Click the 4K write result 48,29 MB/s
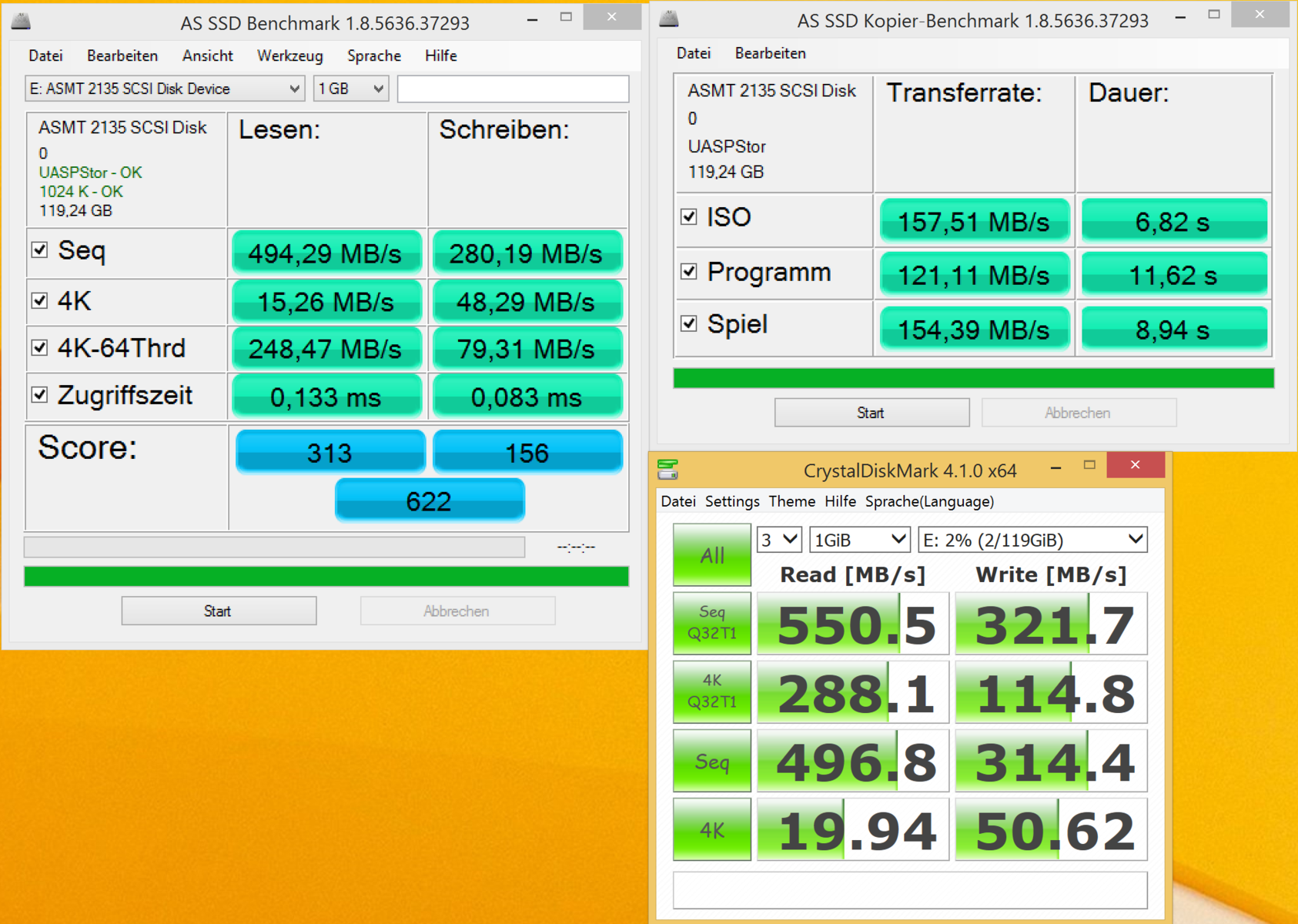Image resolution: width=1298 pixels, height=924 pixels. [x=527, y=302]
